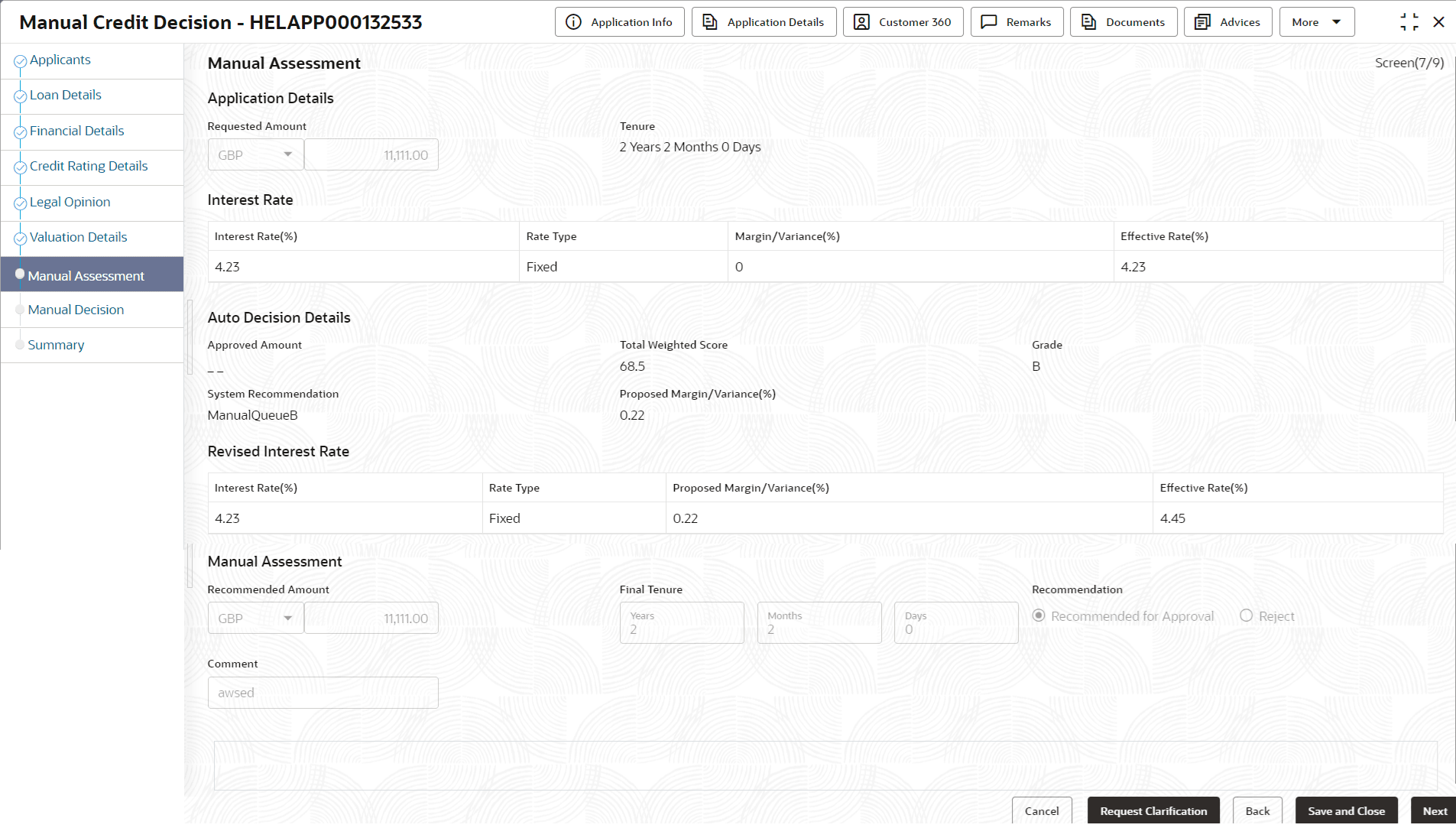This screenshot has width=1456, height=828.
Task: Click the Applicants step checkmark icon
Action: click(x=21, y=61)
